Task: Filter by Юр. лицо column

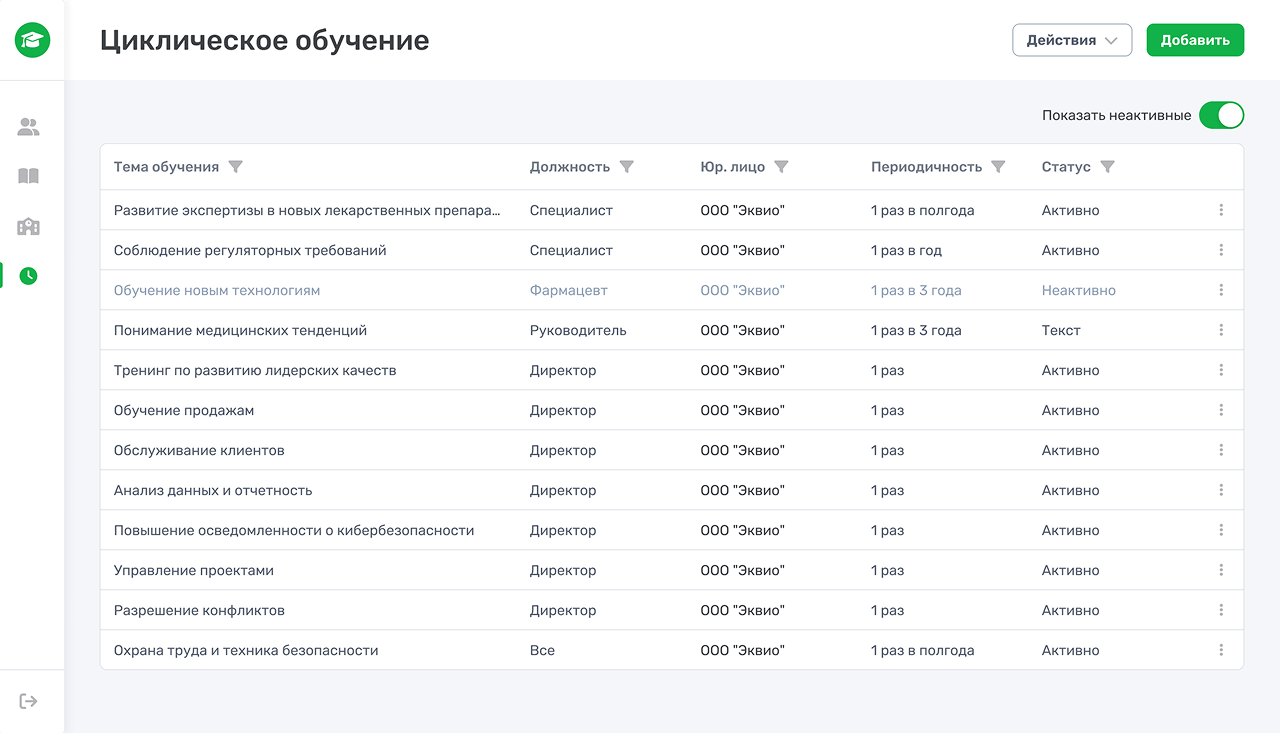Action: [782, 167]
